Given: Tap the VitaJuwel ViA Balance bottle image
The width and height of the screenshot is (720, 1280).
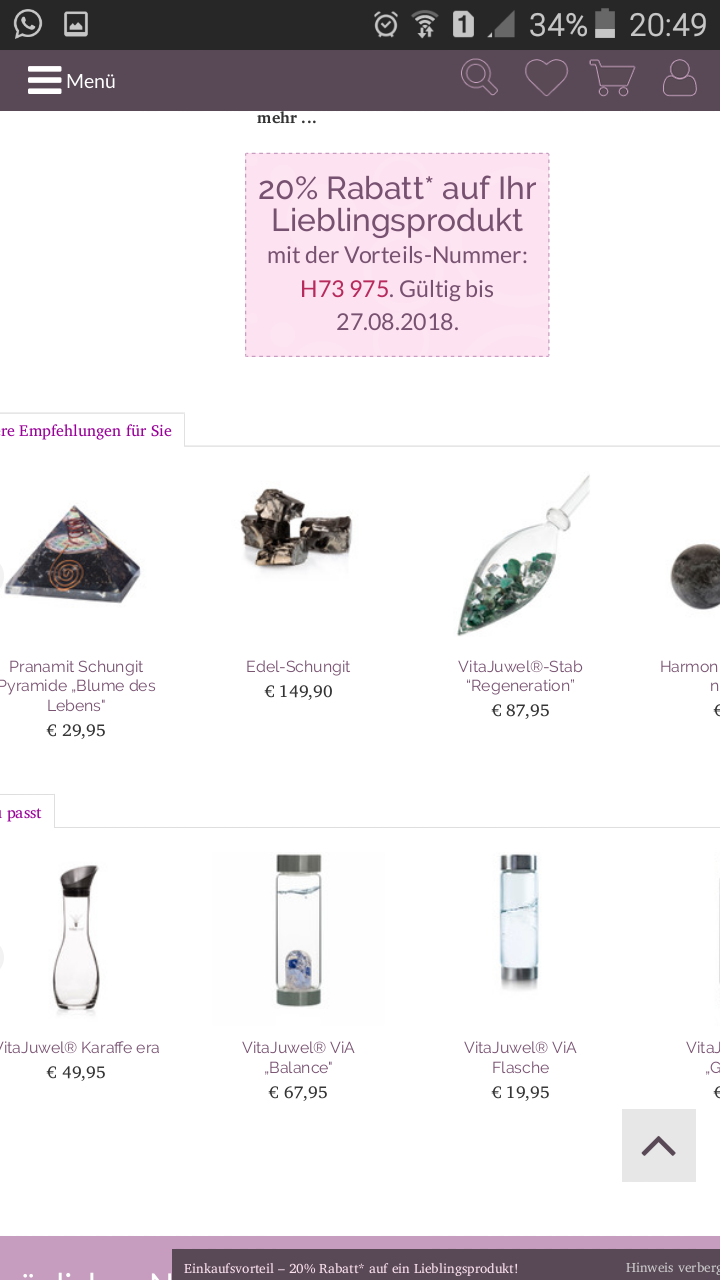Looking at the screenshot, I should point(298,933).
